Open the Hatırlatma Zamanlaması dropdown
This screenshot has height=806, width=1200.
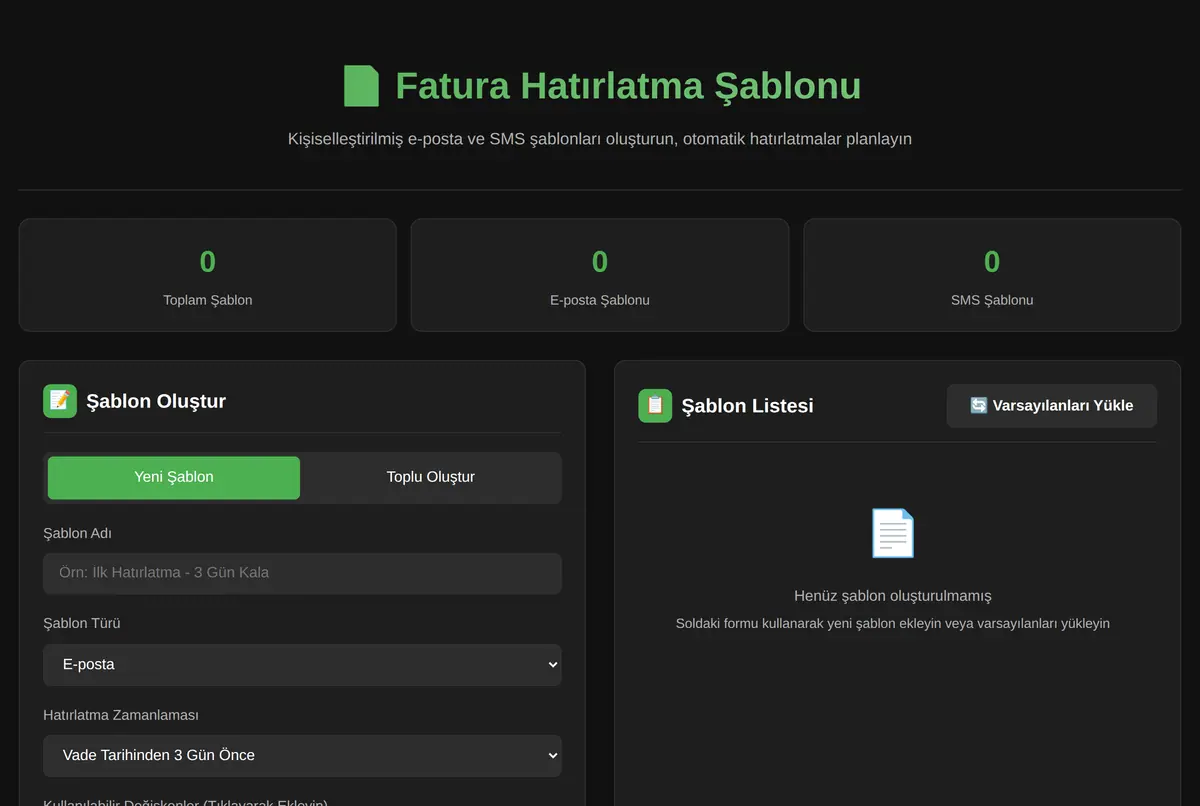pos(302,755)
